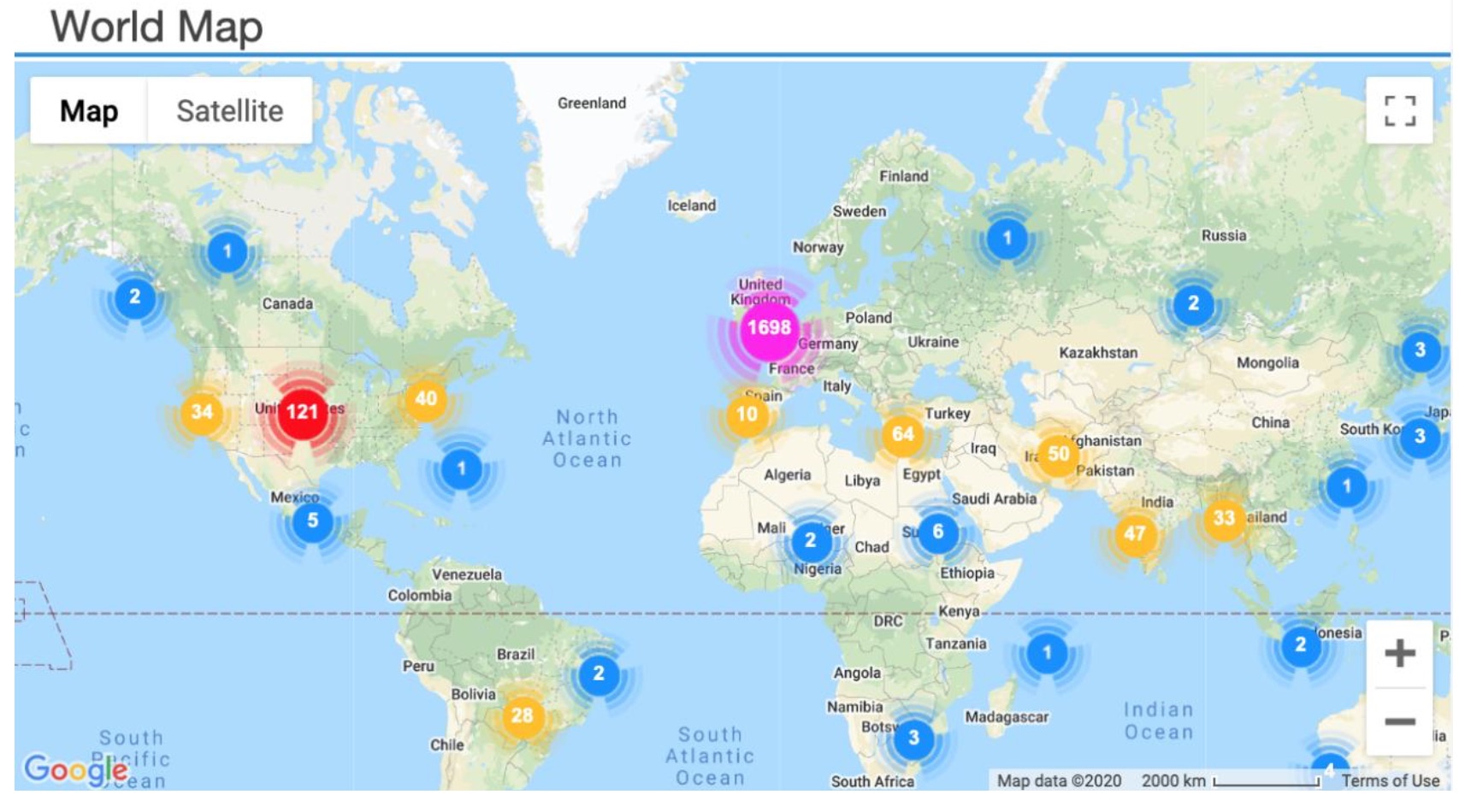The image size is (1459, 812).
Task: Open the red 121 cluster in United States
Action: coord(302,412)
